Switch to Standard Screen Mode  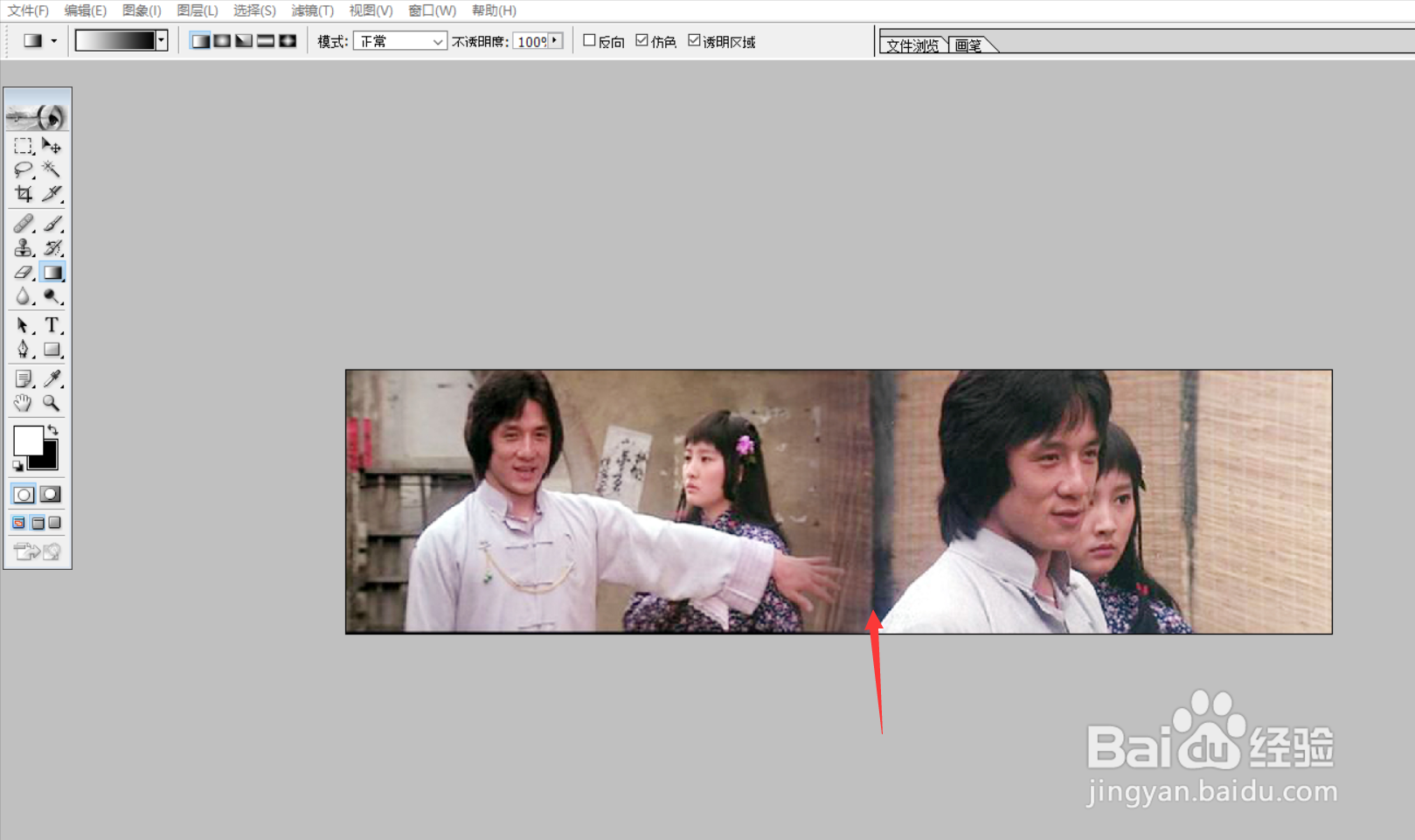coord(18,523)
